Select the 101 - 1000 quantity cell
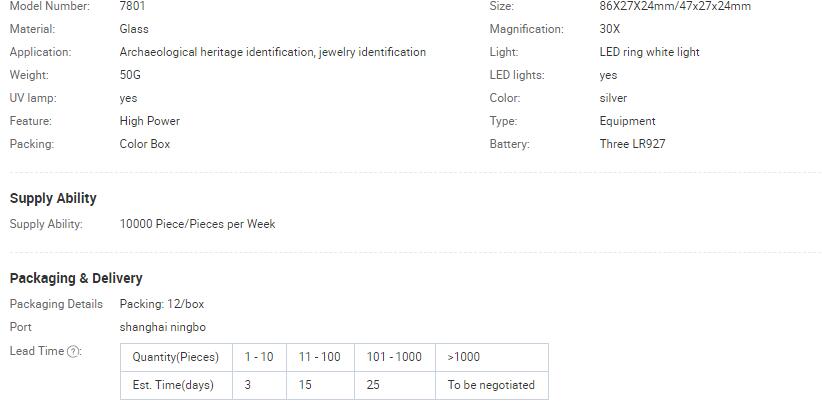The image size is (822, 417). point(395,357)
